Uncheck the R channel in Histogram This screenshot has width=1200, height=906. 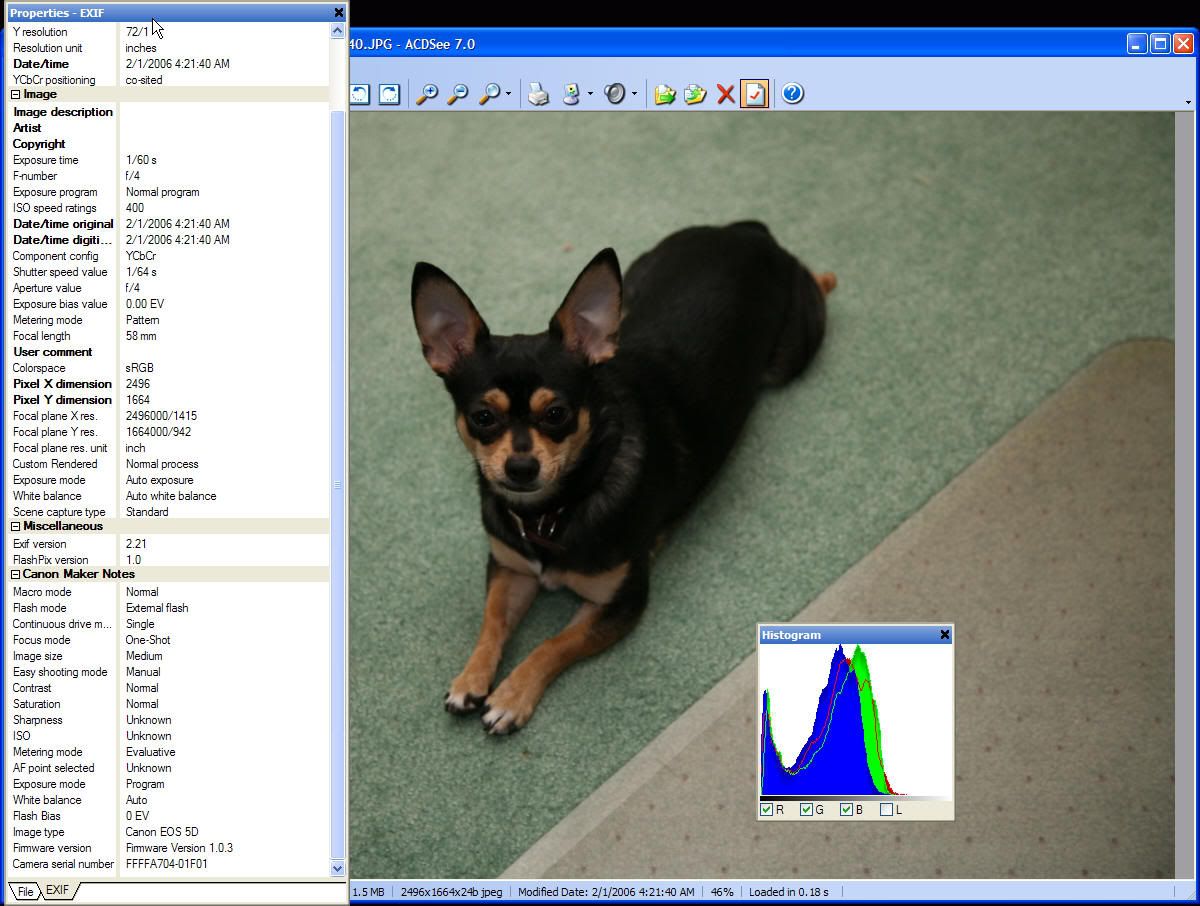coord(767,809)
